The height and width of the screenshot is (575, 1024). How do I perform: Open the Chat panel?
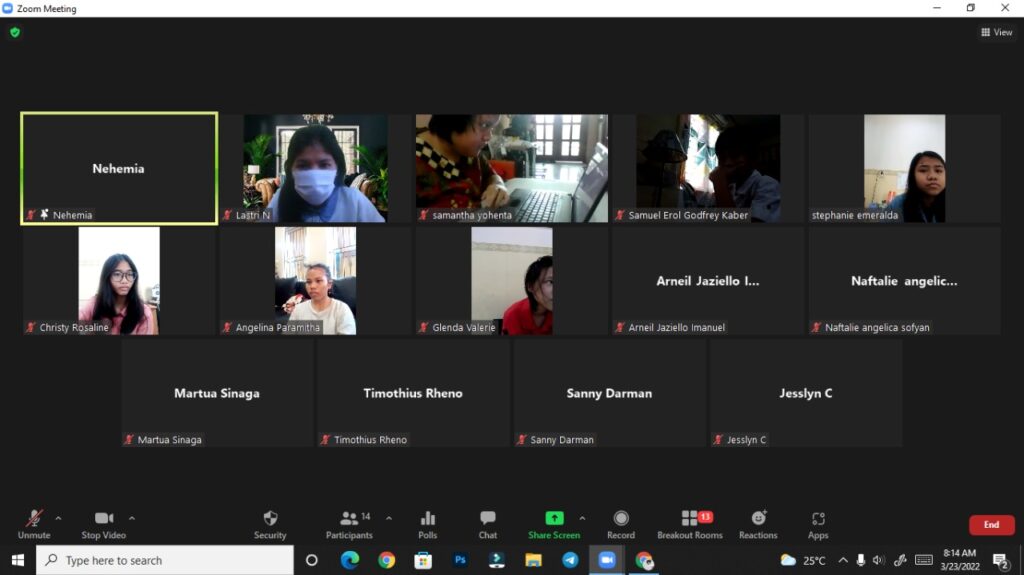(x=487, y=519)
